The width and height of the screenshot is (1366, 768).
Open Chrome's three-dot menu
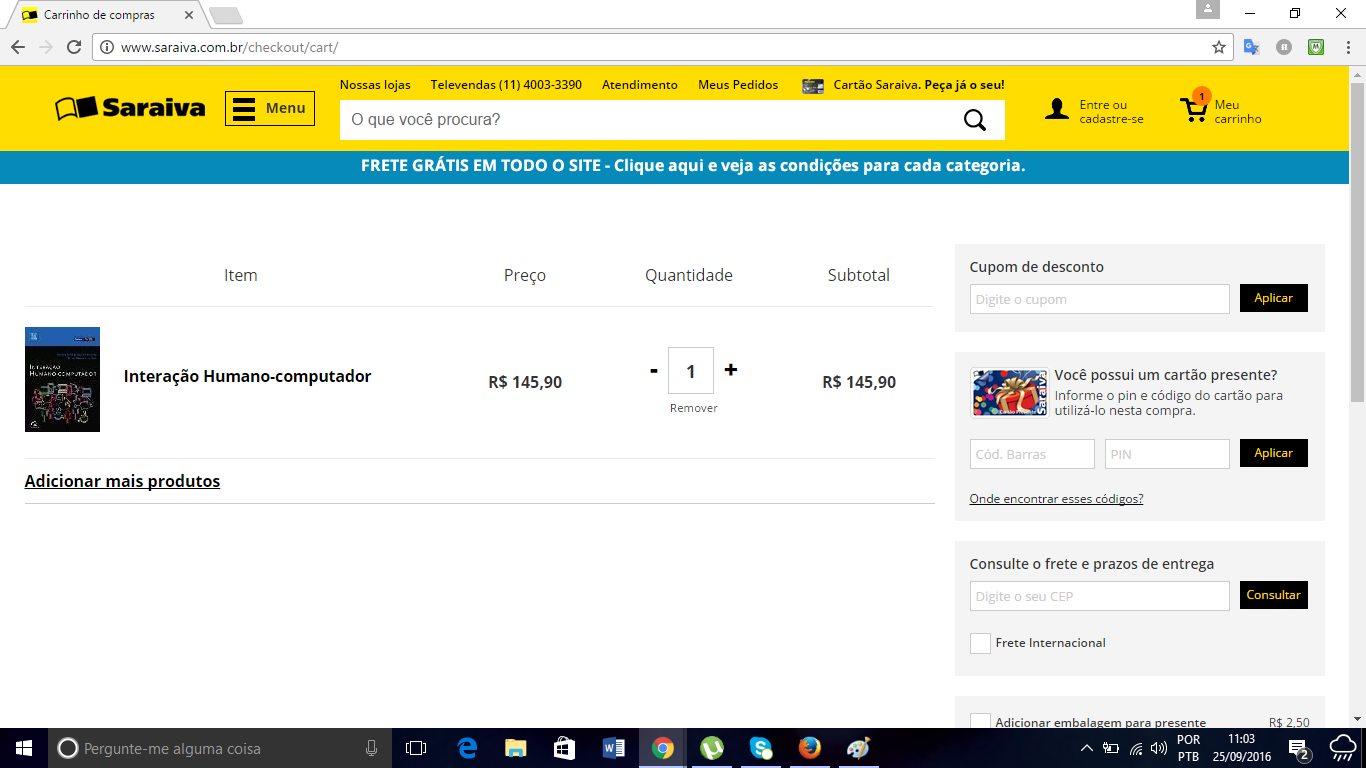click(1348, 47)
